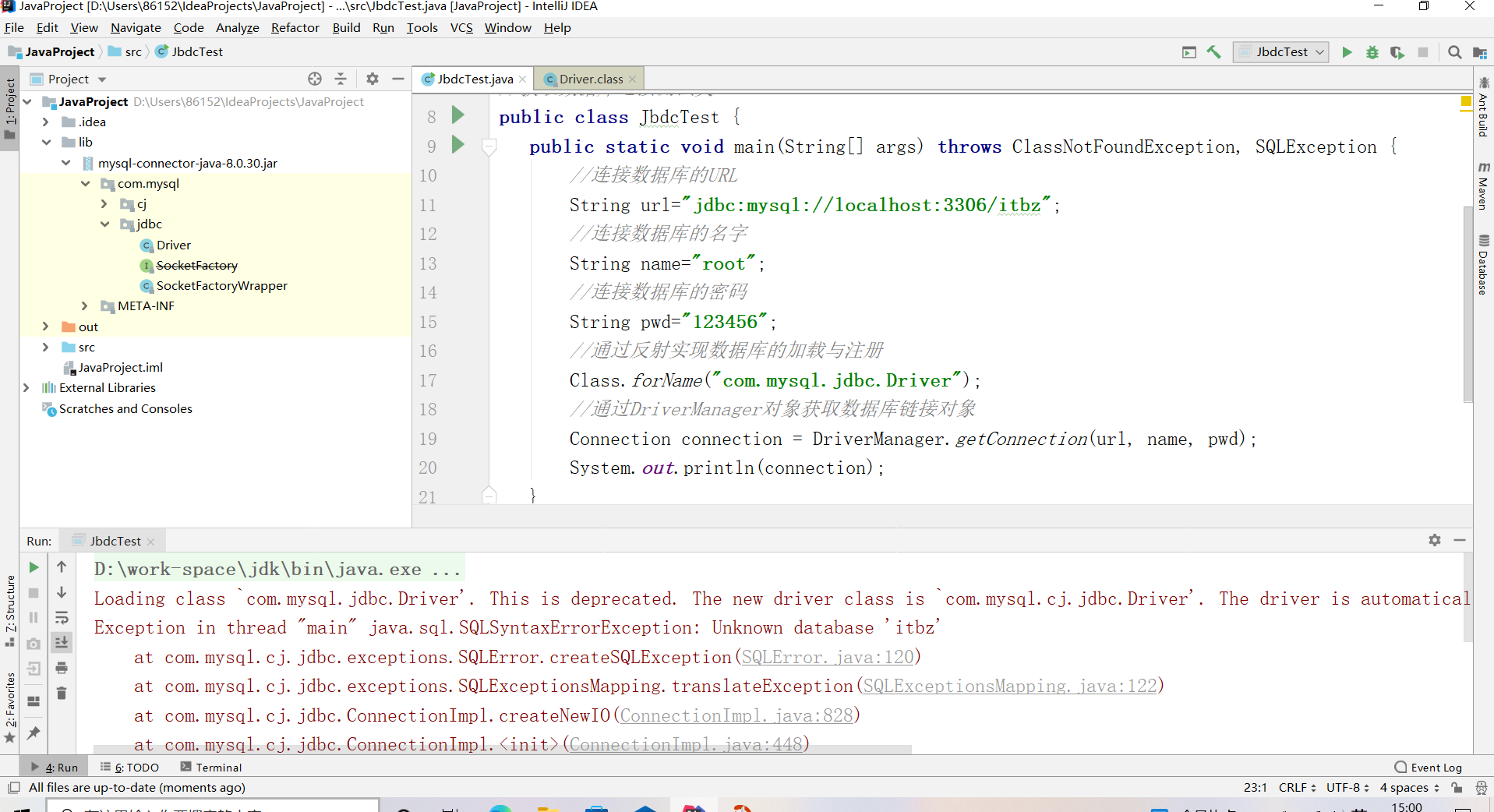Screen dimensions: 1494x812
Task: Toggle tool window bars icon in status bar
Action: click(x=13, y=788)
